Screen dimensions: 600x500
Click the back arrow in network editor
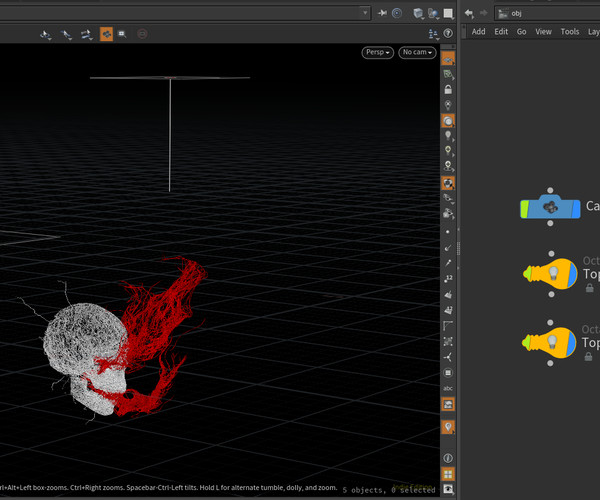tap(469, 13)
